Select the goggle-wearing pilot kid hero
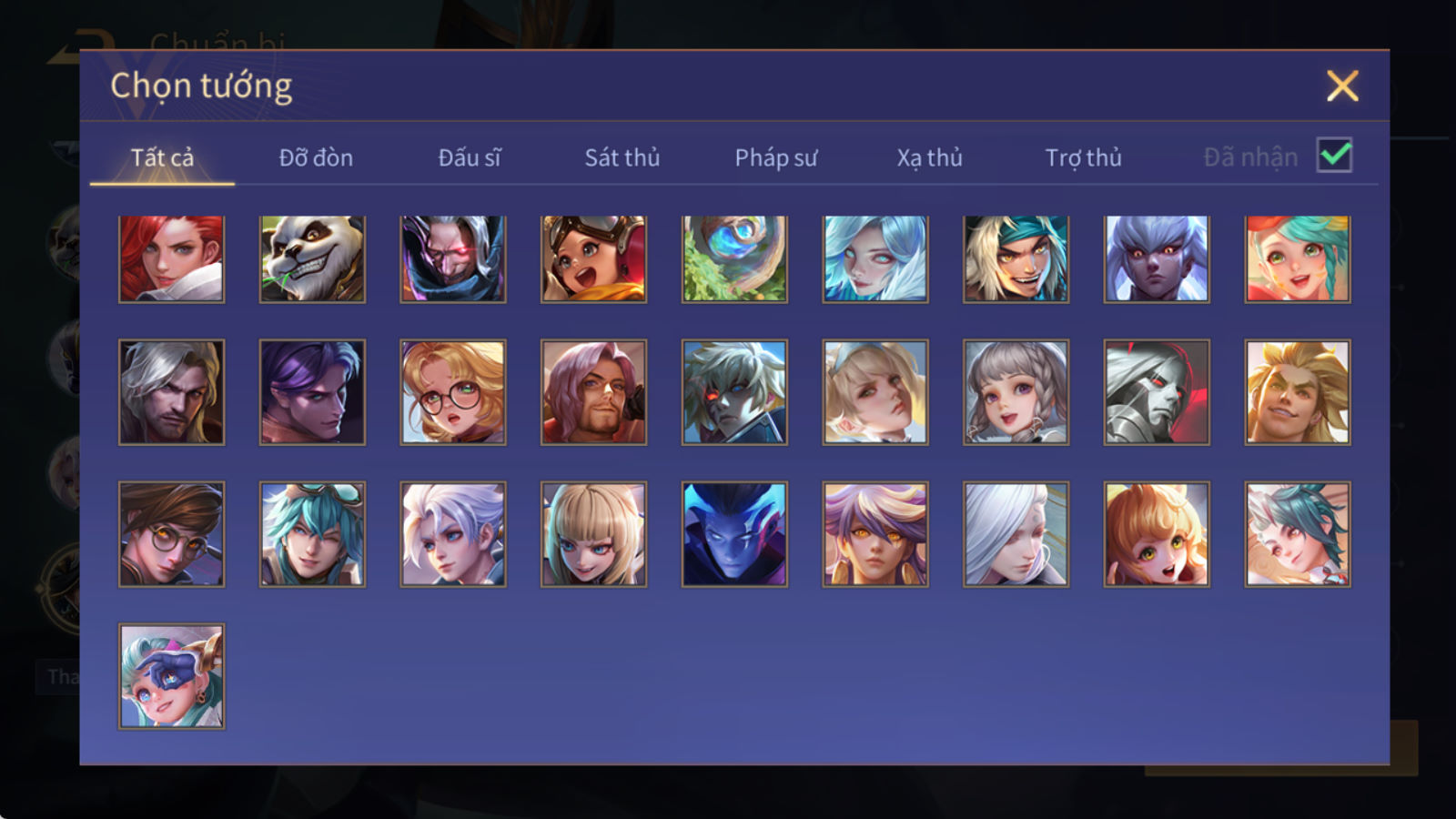Viewport: 1456px width, 819px height. [593, 259]
